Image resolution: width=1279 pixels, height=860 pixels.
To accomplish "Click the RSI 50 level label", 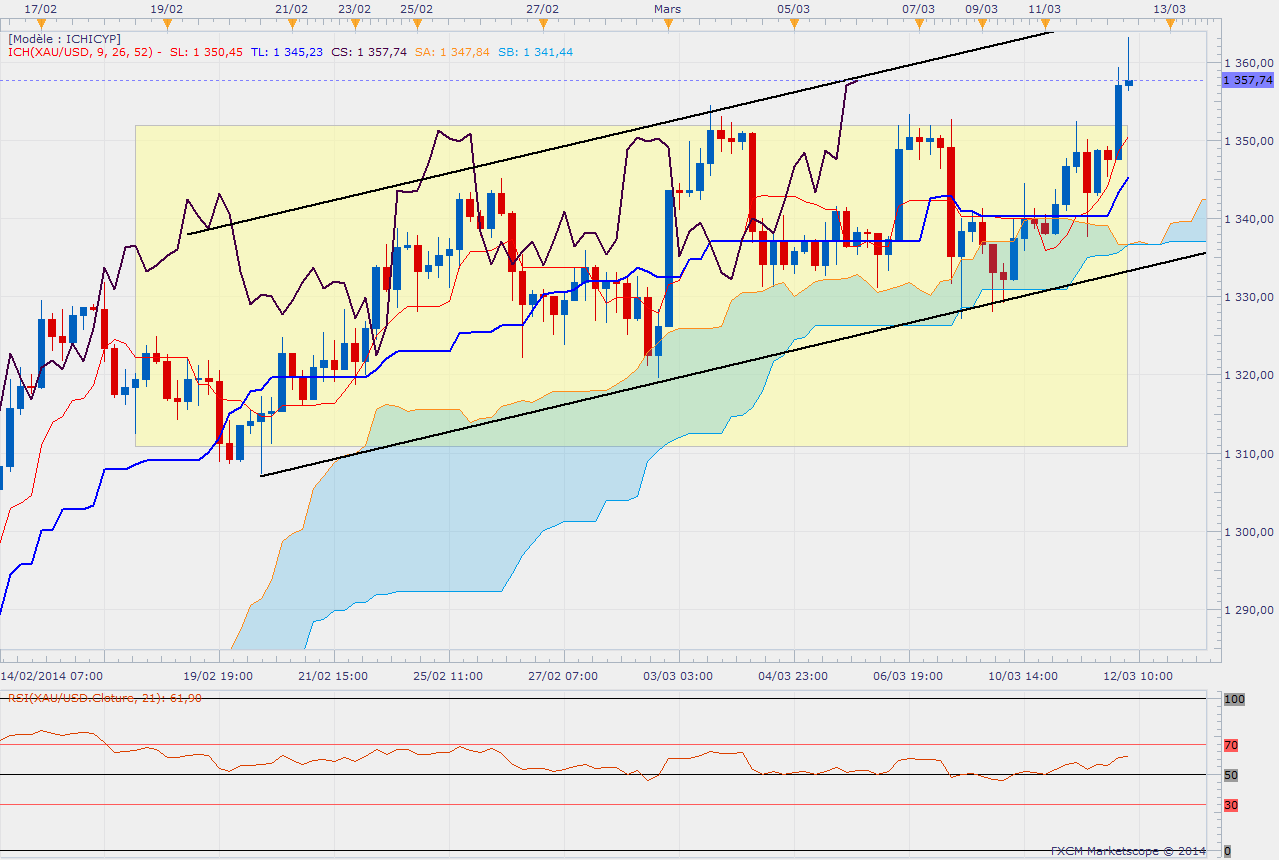I will [x=1231, y=775].
